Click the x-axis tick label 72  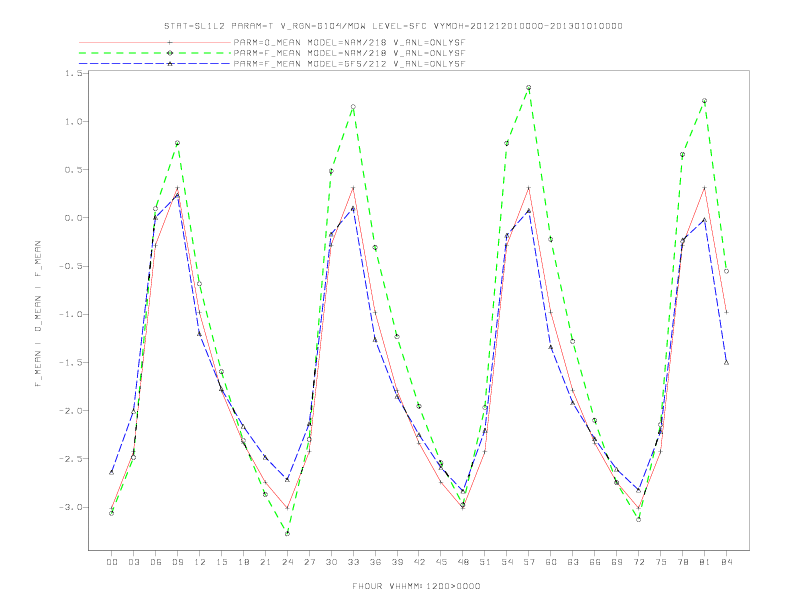click(x=638, y=562)
